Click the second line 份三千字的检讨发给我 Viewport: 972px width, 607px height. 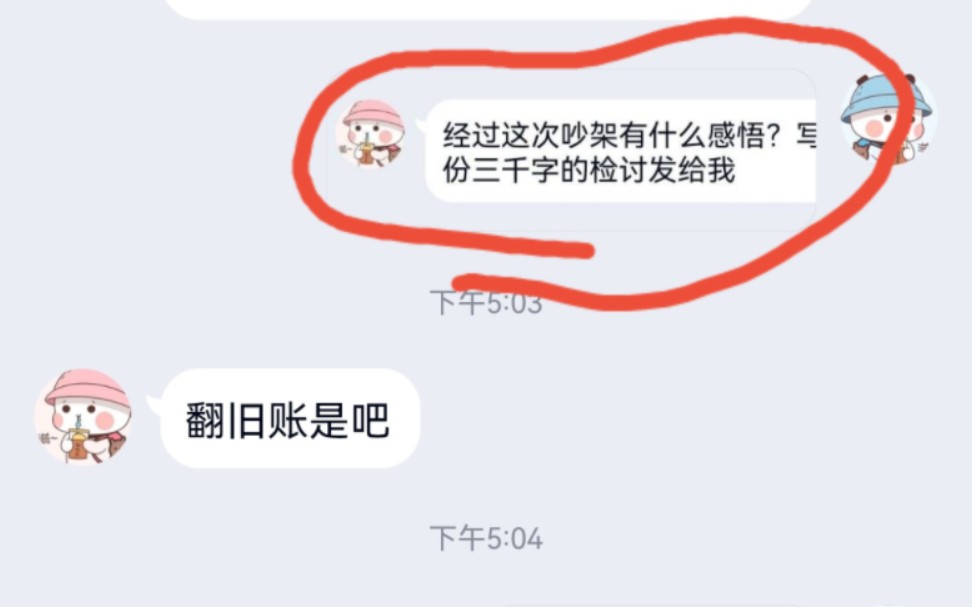click(x=589, y=171)
